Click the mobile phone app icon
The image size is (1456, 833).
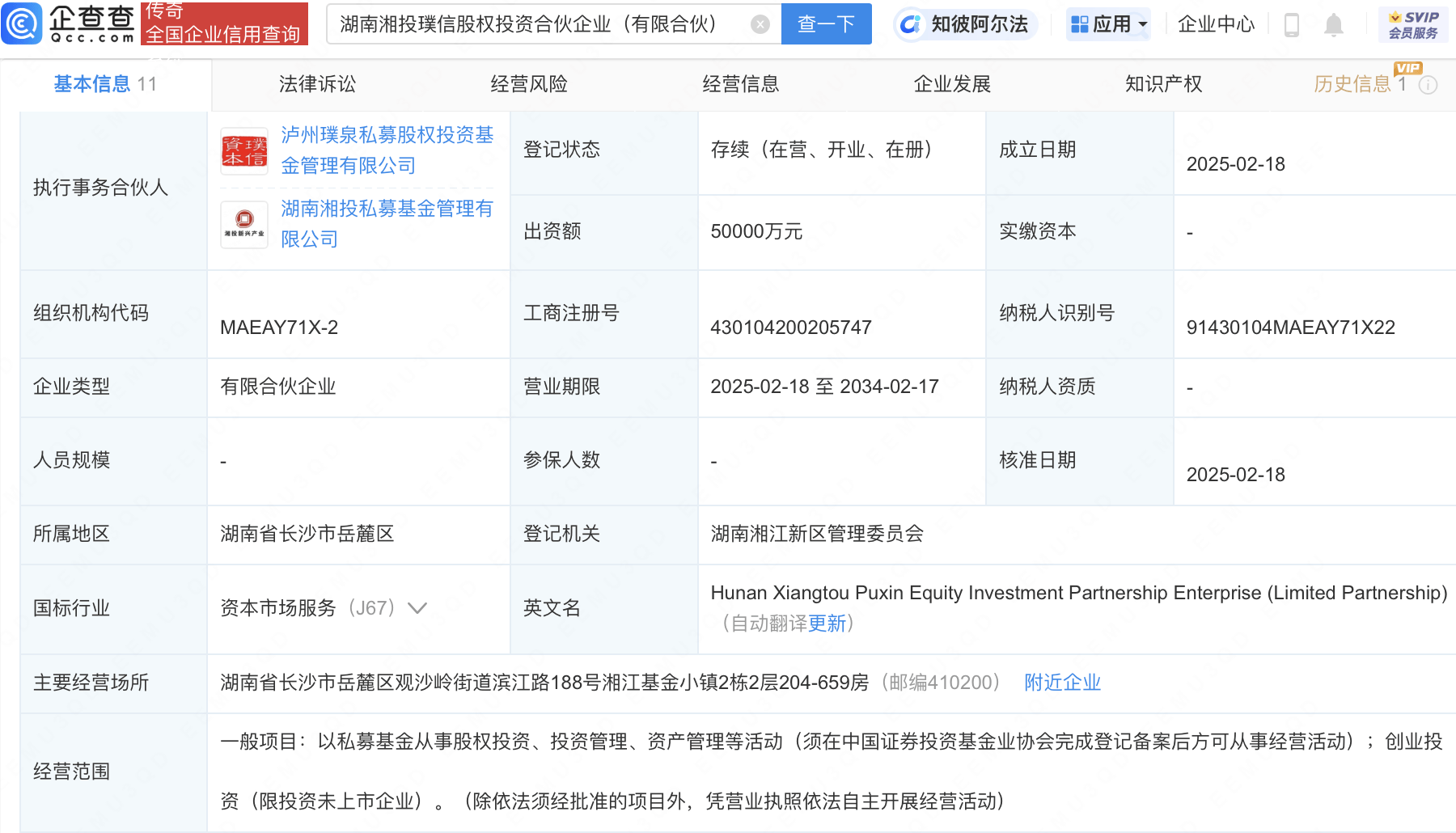pyautogui.click(x=1292, y=25)
